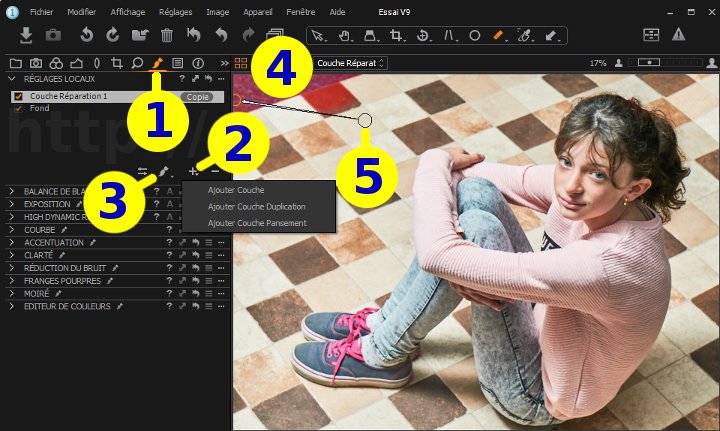This screenshot has height=431, width=720.
Task: Open the Copie dropdown on repair layer
Action: (197, 97)
